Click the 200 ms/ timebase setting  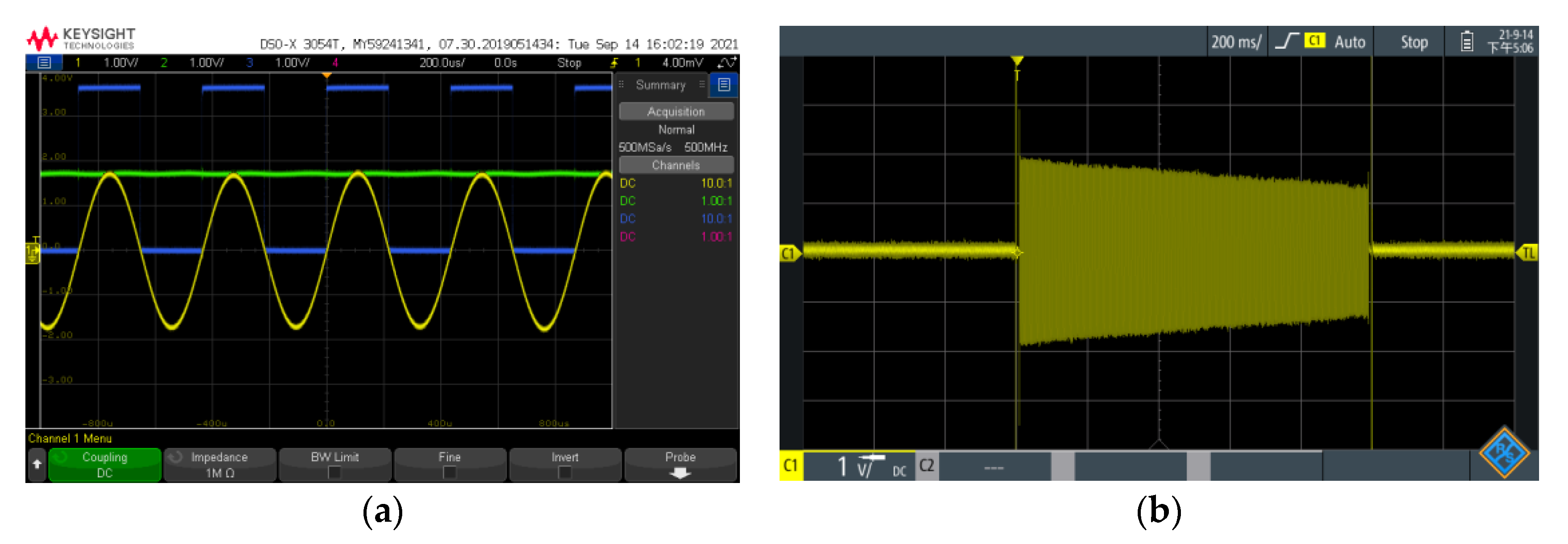point(1236,42)
